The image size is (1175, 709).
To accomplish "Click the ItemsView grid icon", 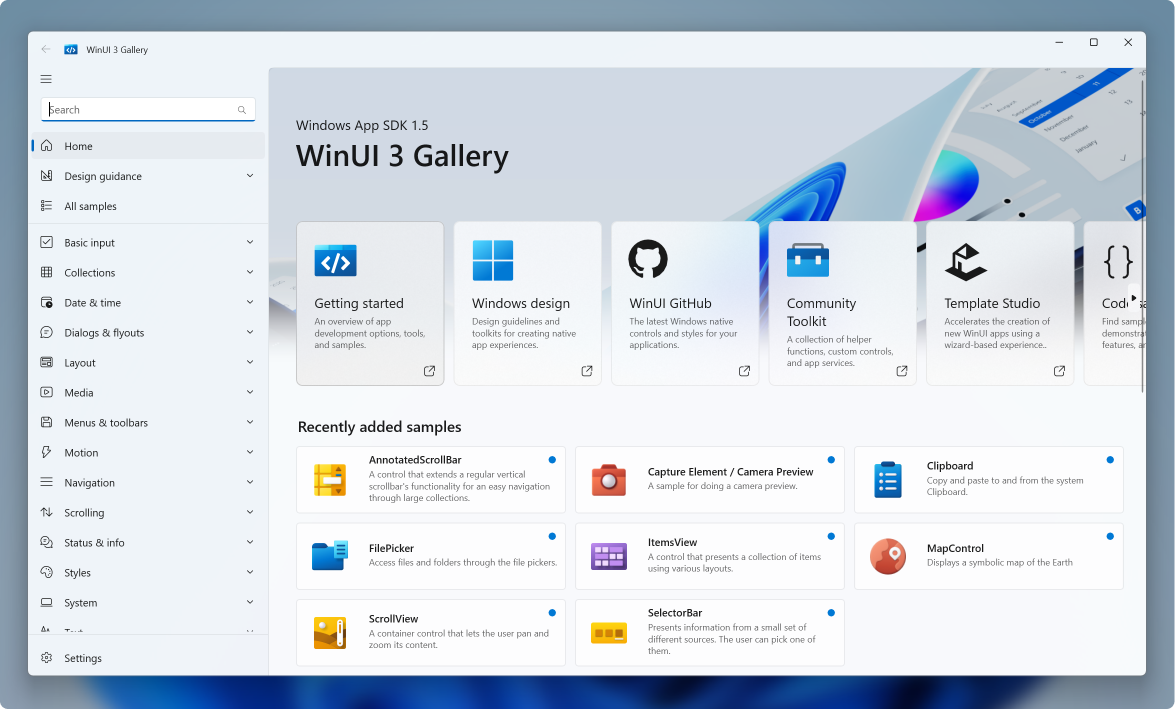I will [608, 556].
